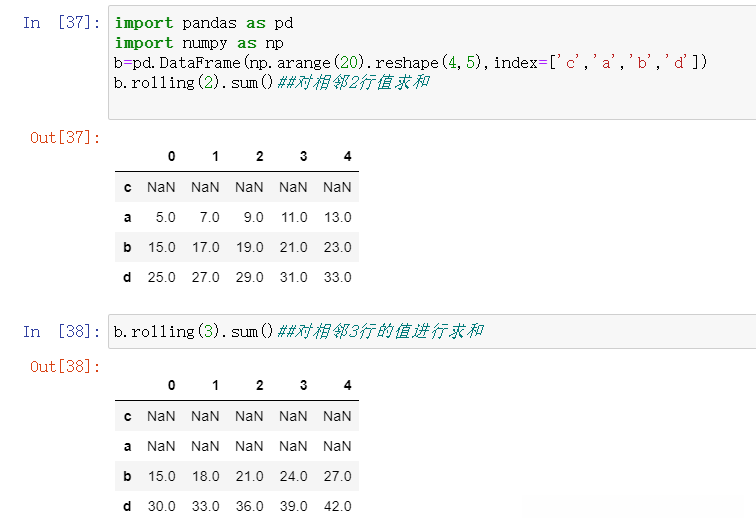Click the cell with value 9.0
The image size is (756, 524).
click(x=254, y=217)
